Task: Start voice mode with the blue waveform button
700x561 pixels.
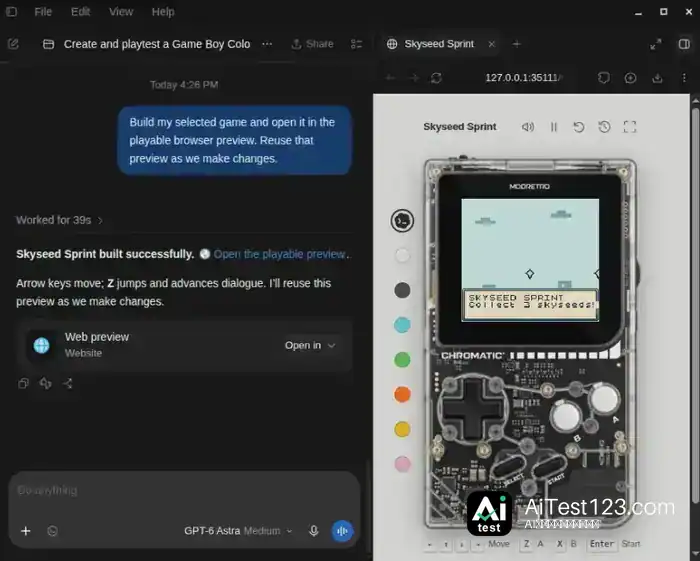Action: [342, 531]
